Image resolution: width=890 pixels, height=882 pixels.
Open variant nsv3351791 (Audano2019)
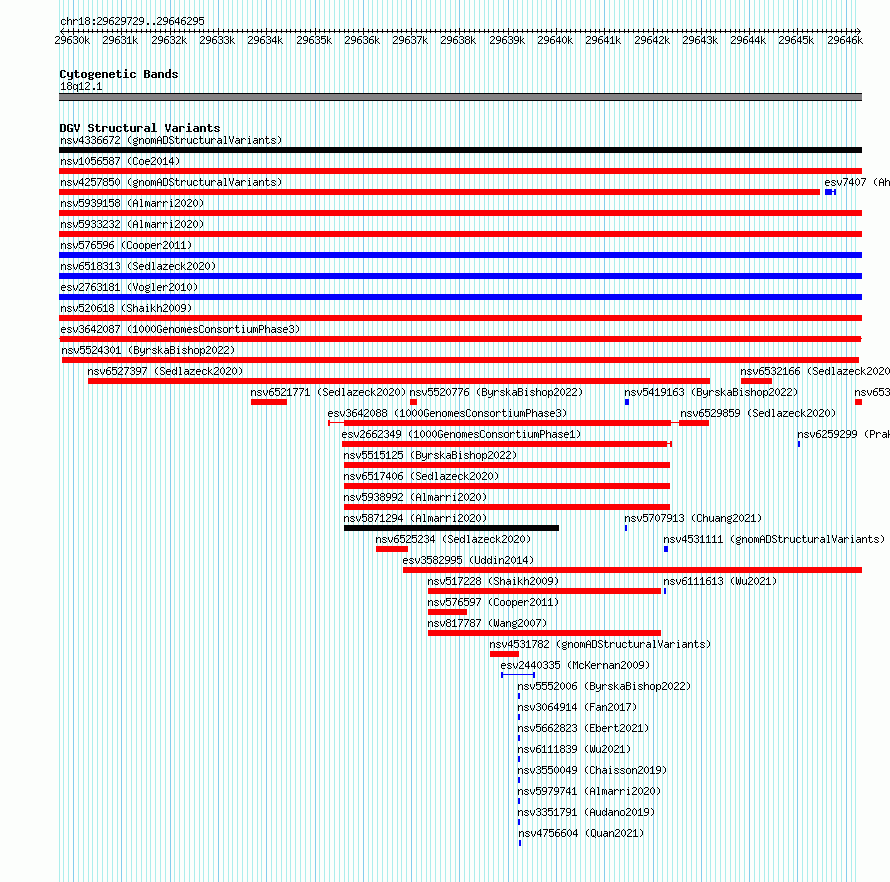[x=586, y=812]
